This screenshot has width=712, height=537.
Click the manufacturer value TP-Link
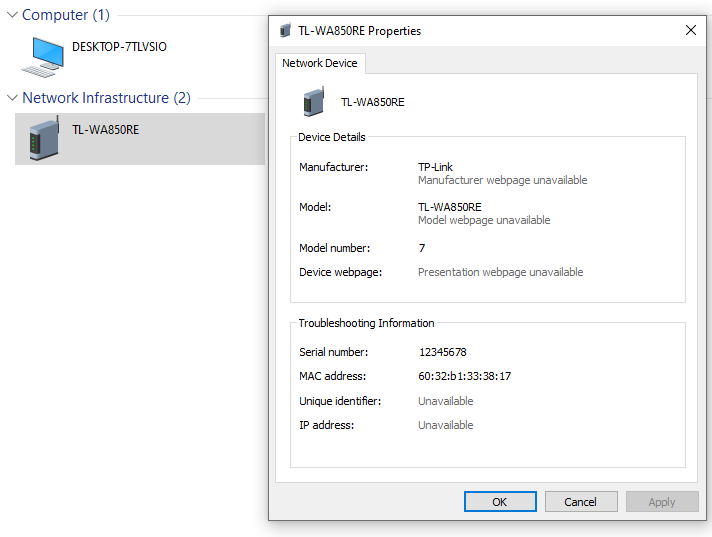point(435,167)
